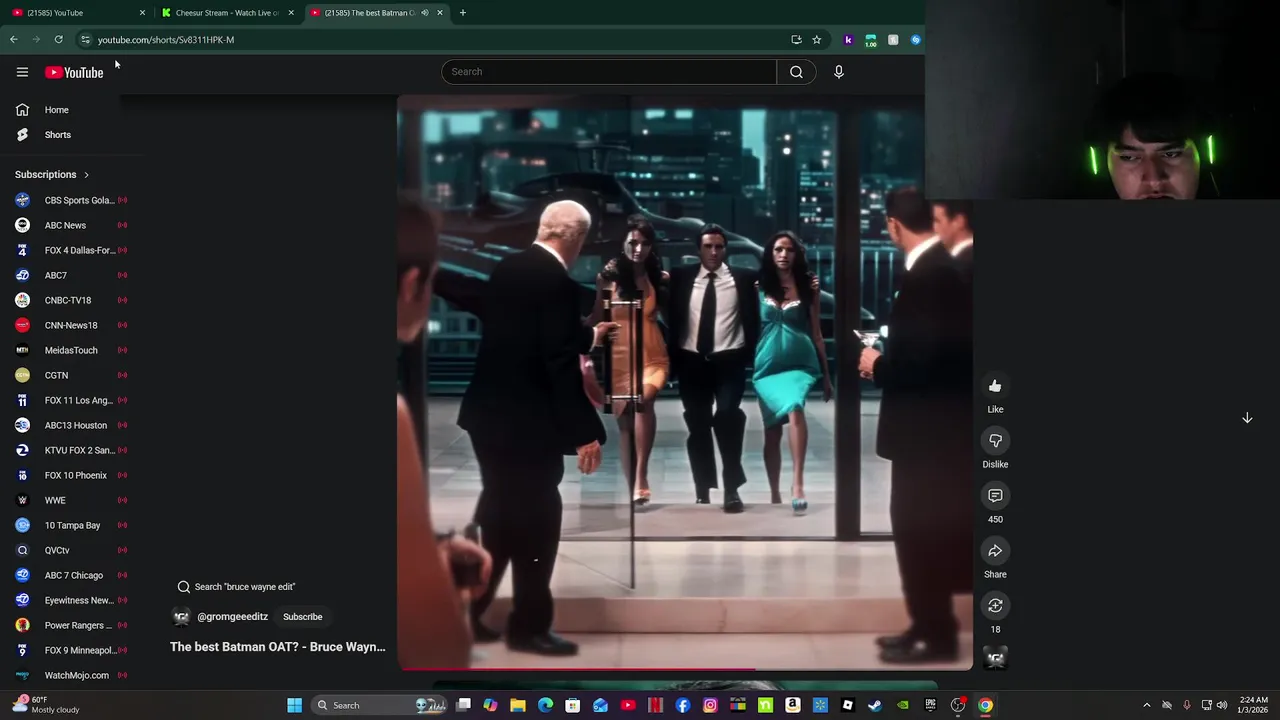Open the comments with 450 count
Image resolution: width=1280 pixels, height=720 pixels.
coord(995,496)
